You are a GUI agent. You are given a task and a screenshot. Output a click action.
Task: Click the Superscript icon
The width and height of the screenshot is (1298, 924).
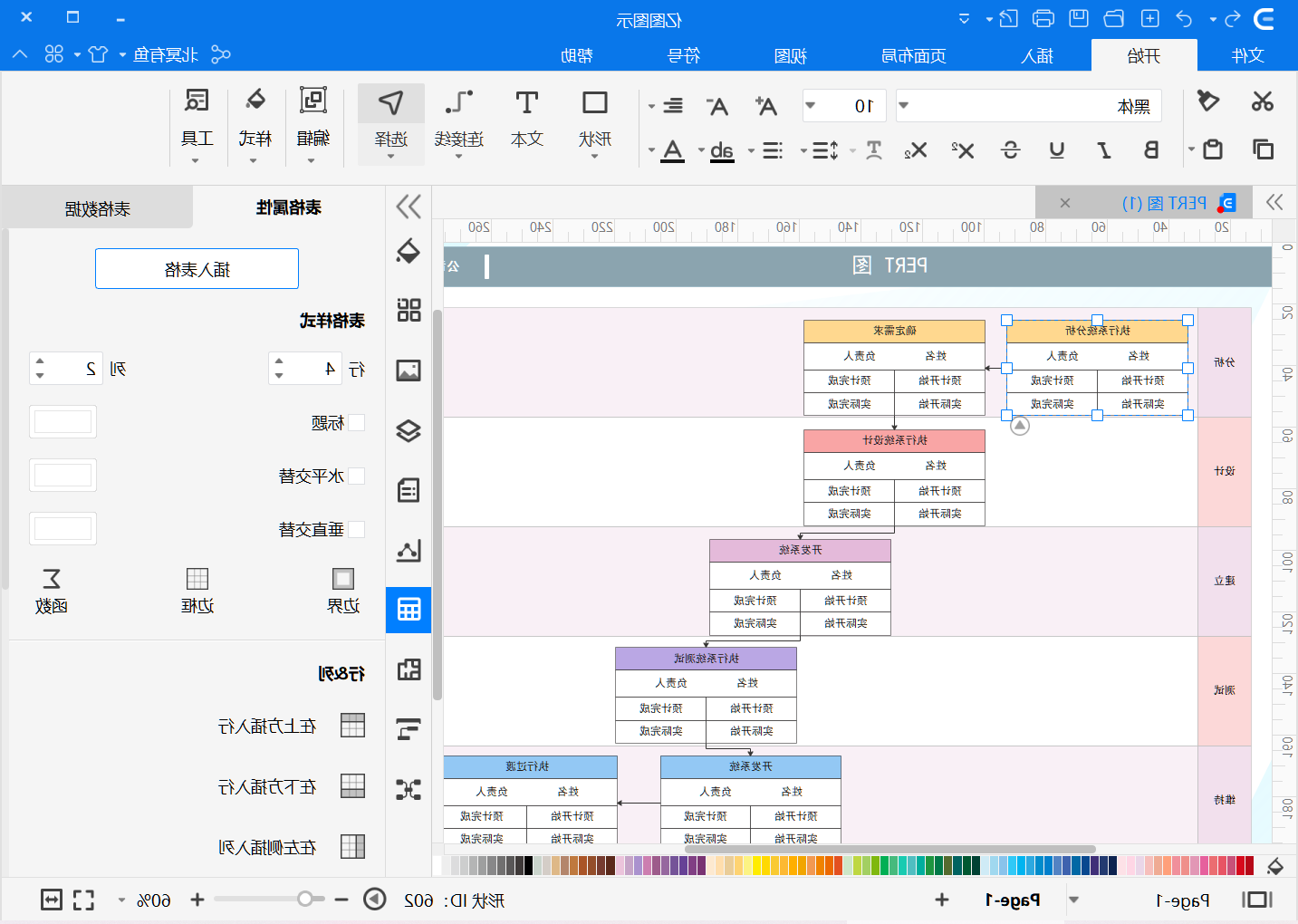(x=963, y=150)
